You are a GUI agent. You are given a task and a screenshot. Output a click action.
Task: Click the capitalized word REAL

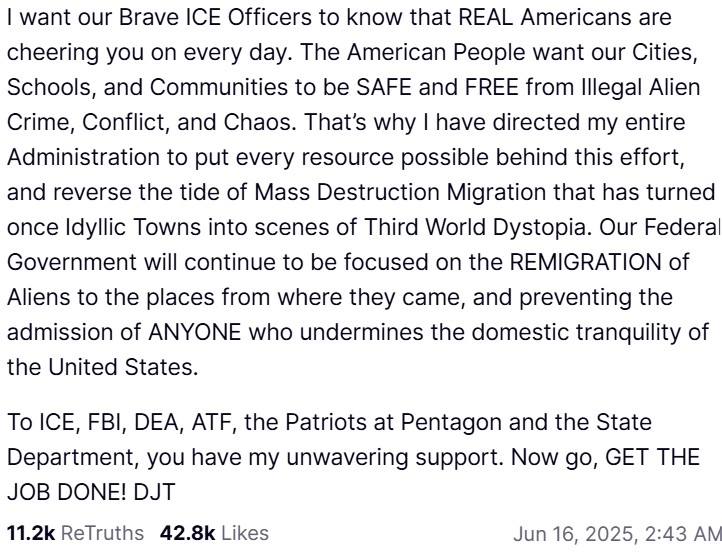click(486, 17)
